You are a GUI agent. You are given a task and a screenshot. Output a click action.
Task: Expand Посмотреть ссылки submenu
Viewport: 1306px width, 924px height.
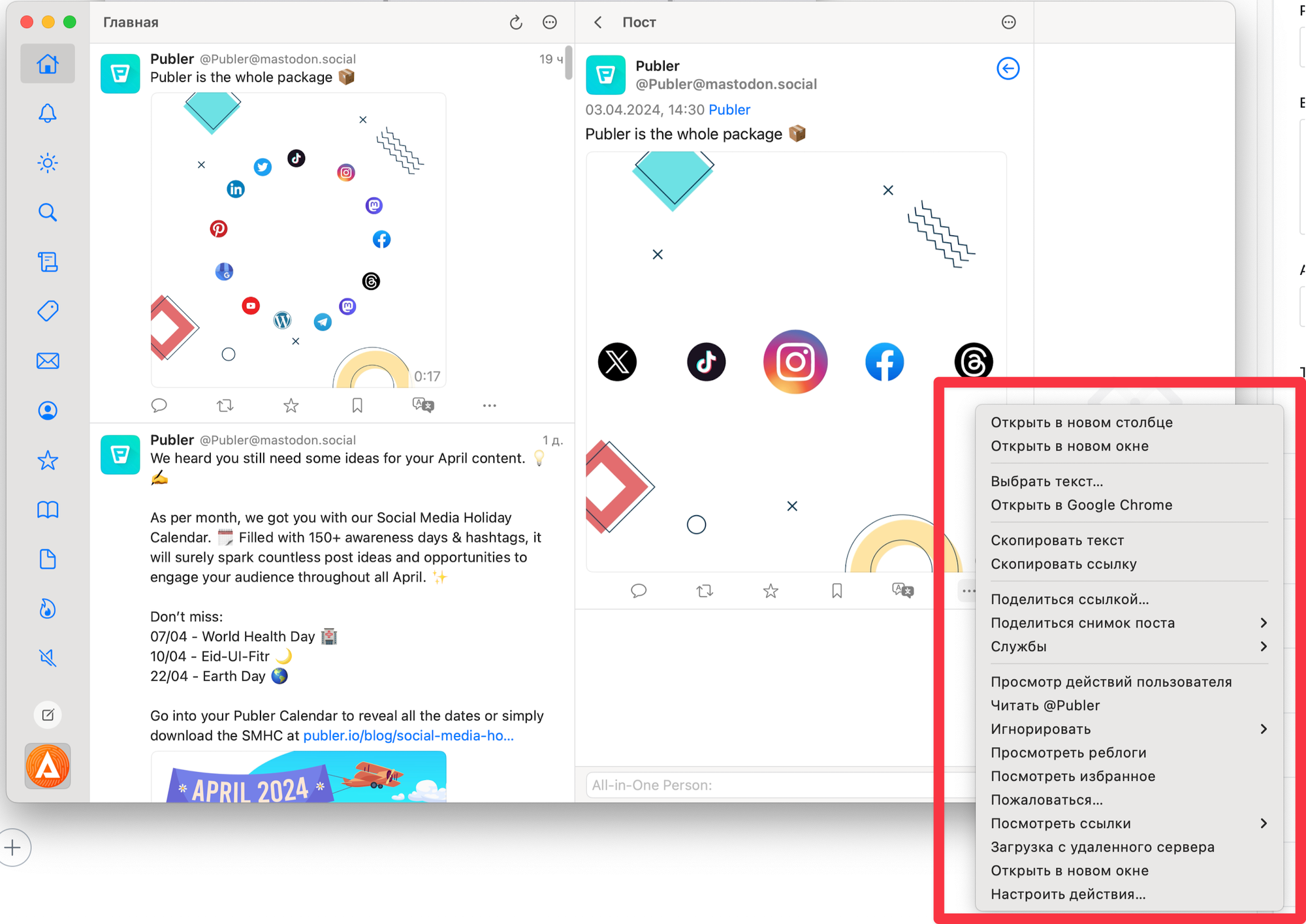[1129, 823]
